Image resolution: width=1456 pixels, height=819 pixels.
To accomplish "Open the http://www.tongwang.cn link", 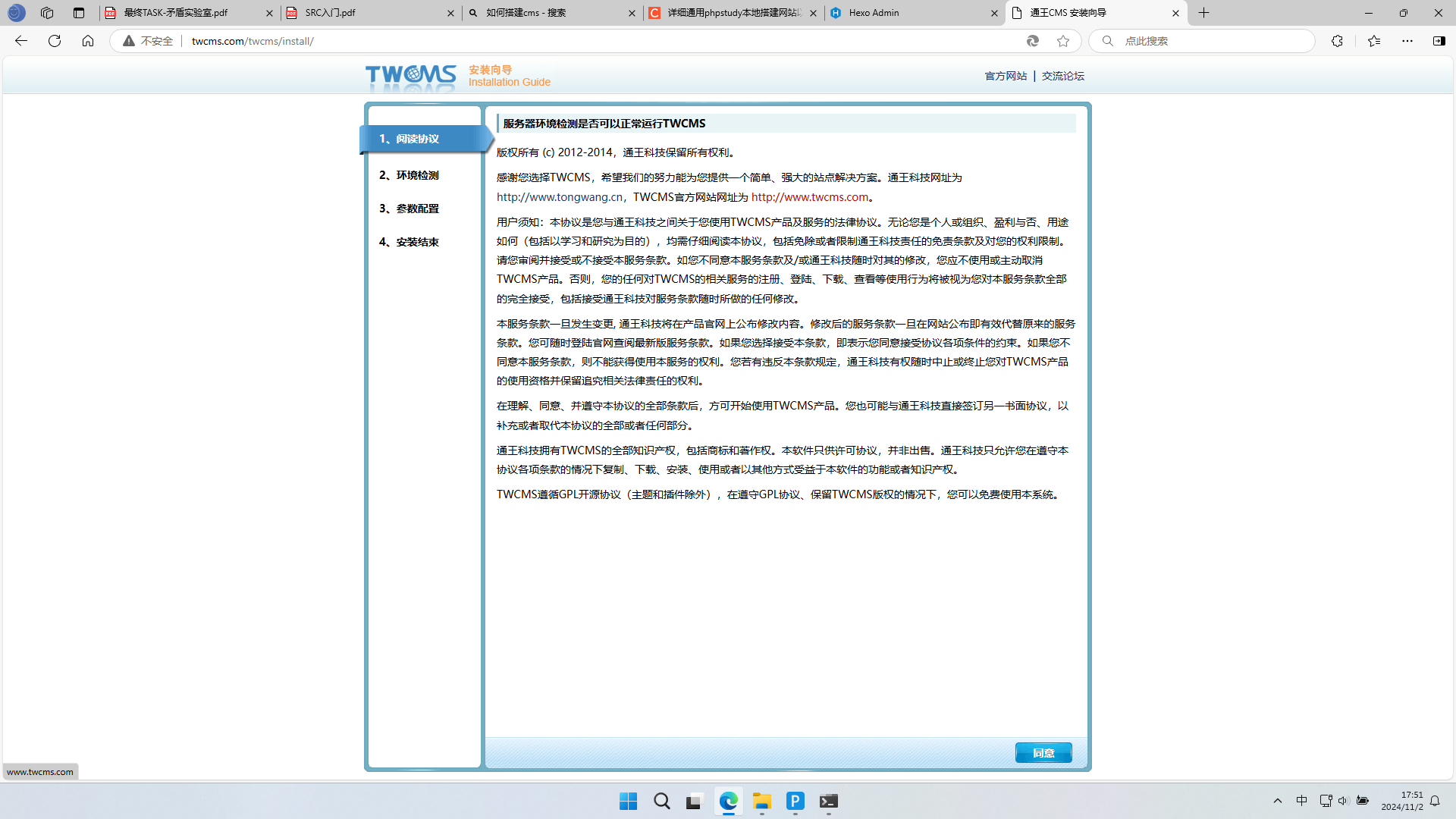I will (560, 197).
